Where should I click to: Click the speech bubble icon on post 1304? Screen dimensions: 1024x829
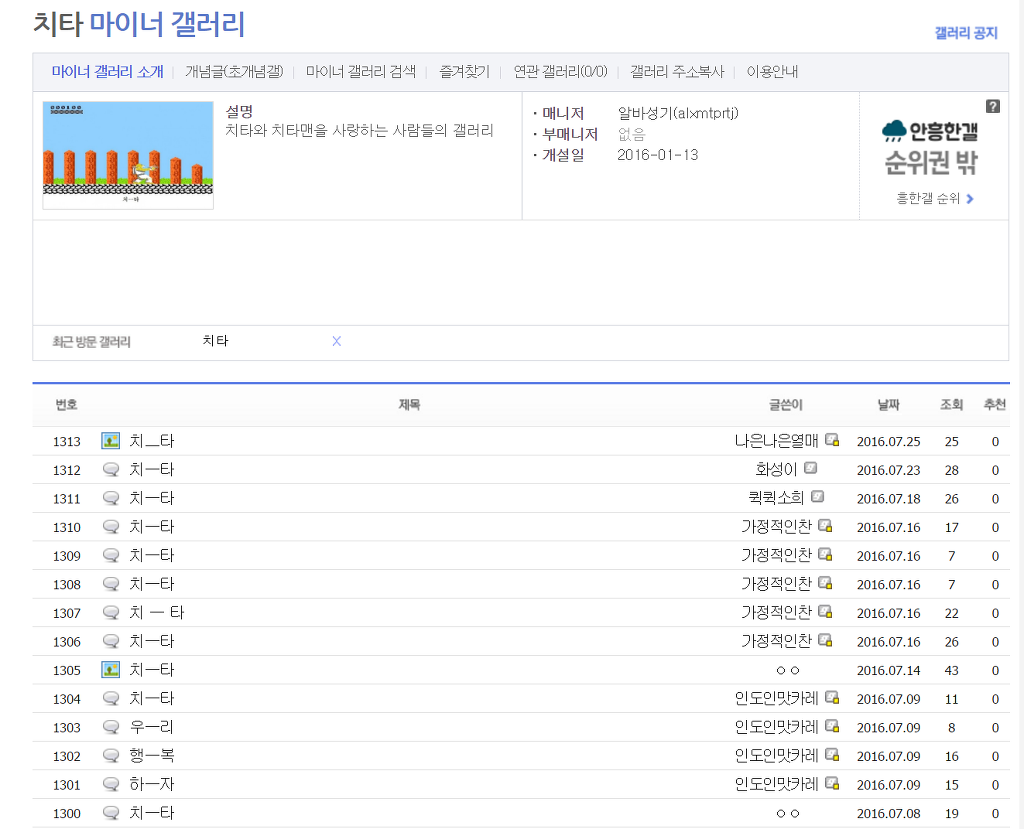(x=111, y=698)
